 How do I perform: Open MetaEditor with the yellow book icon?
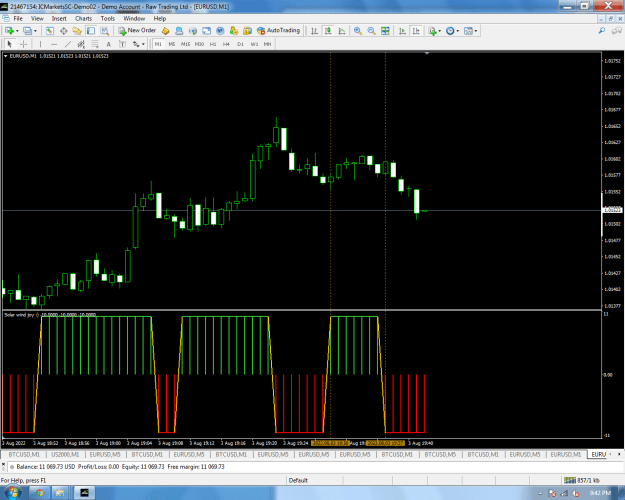point(165,31)
